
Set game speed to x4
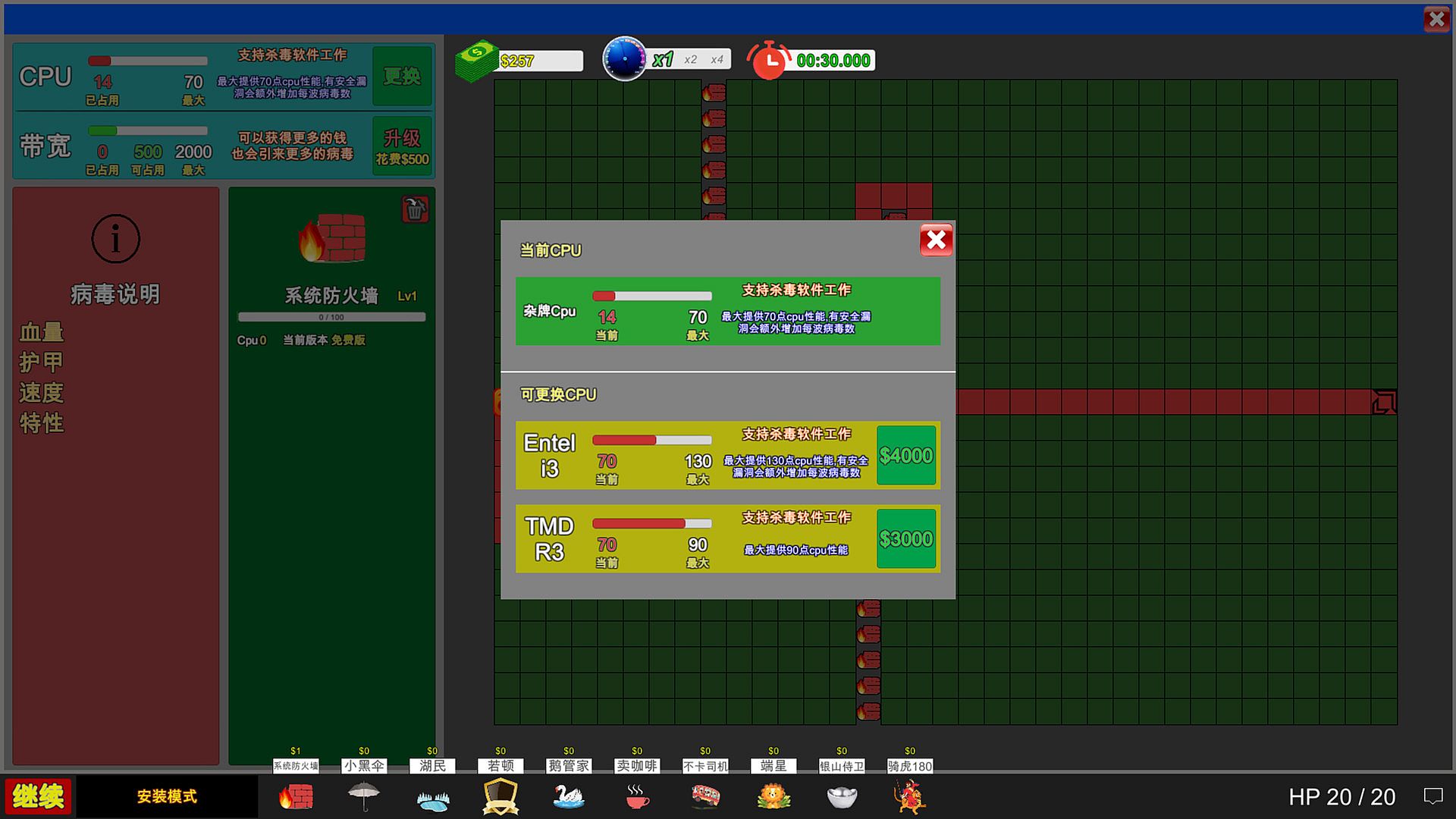tap(717, 60)
